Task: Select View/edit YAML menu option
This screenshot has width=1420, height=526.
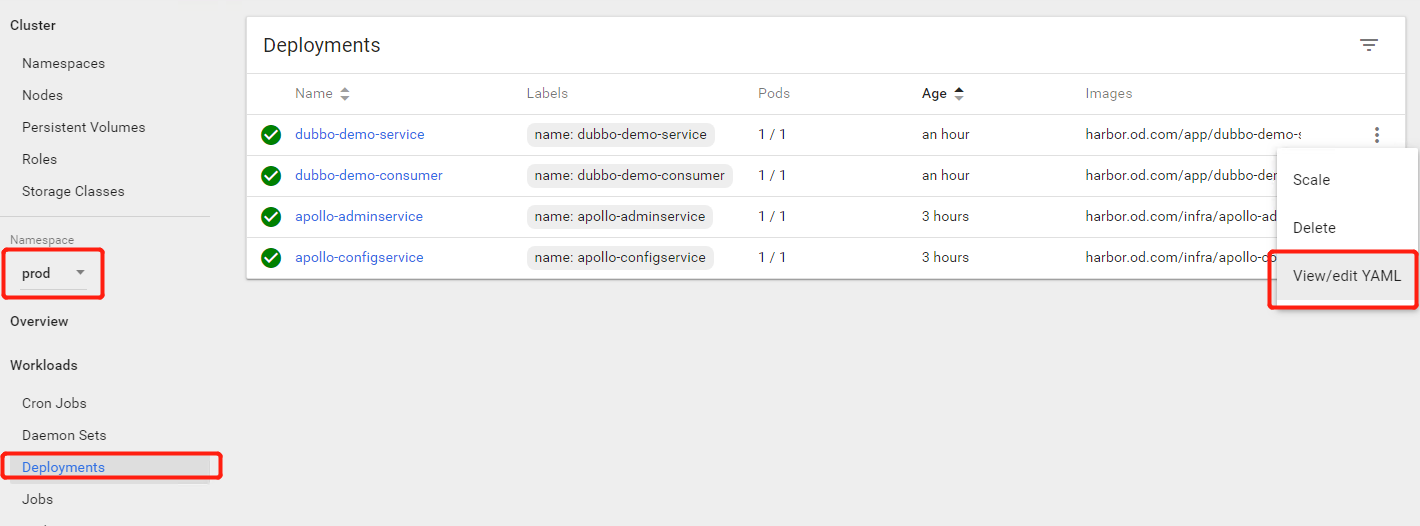Action: (1346, 276)
